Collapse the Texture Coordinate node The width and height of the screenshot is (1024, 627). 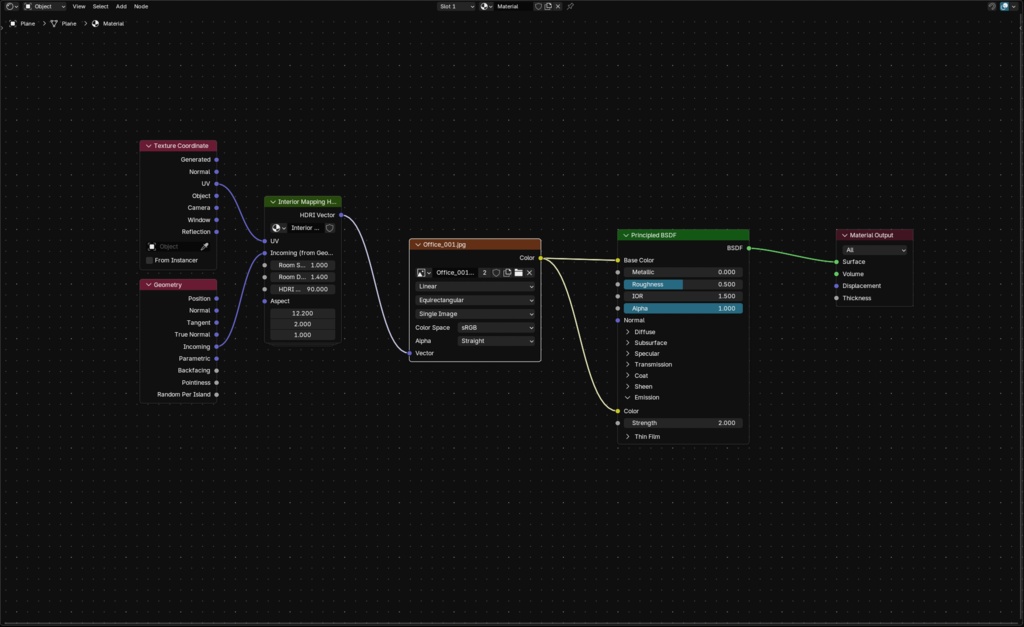pyautogui.click(x=148, y=146)
